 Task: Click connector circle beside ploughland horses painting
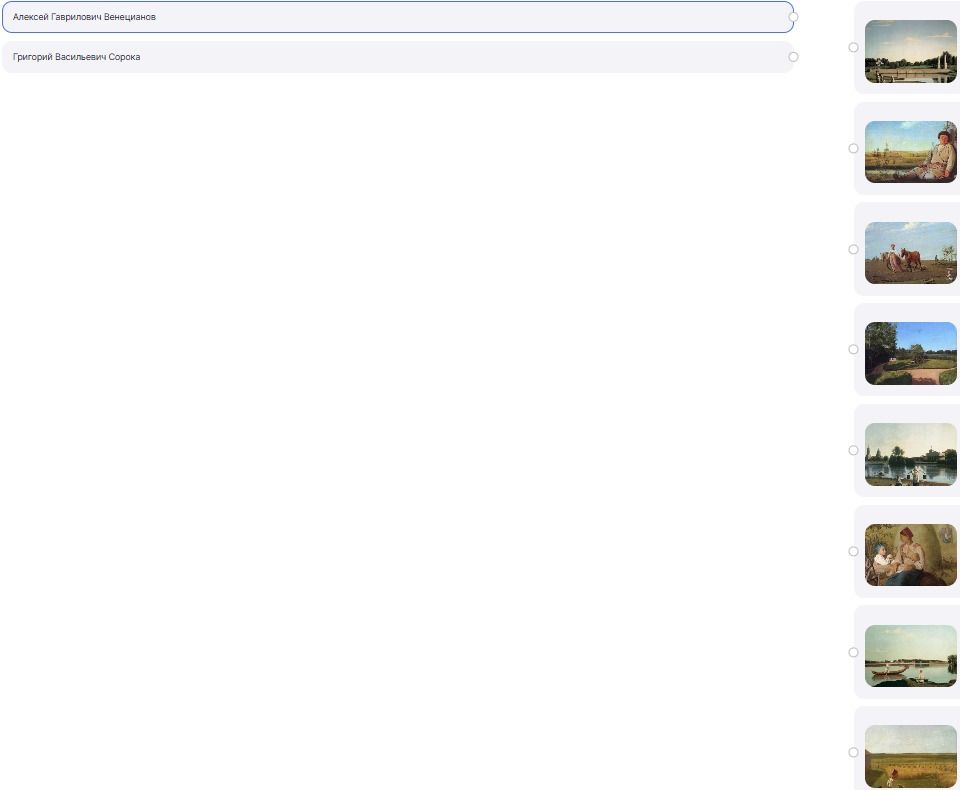tap(853, 249)
